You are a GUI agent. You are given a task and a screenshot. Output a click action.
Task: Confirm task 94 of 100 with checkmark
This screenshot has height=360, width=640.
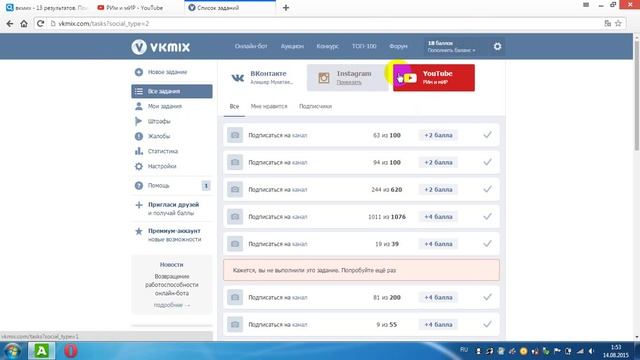tap(487, 162)
